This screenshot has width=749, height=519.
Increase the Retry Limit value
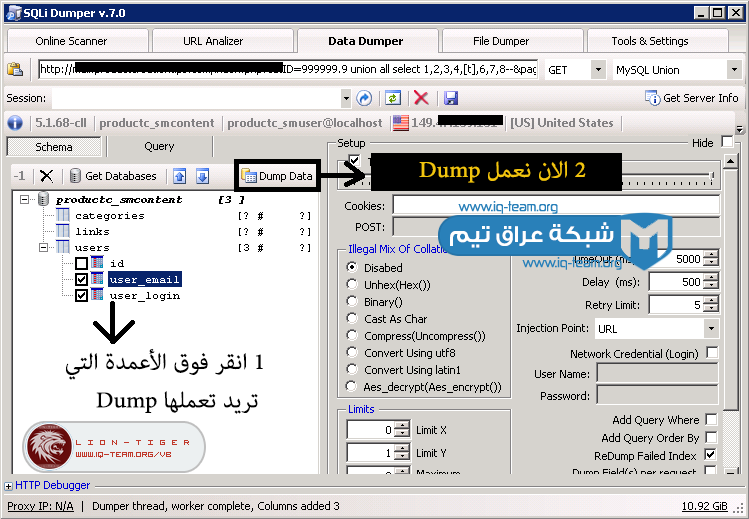(x=711, y=300)
